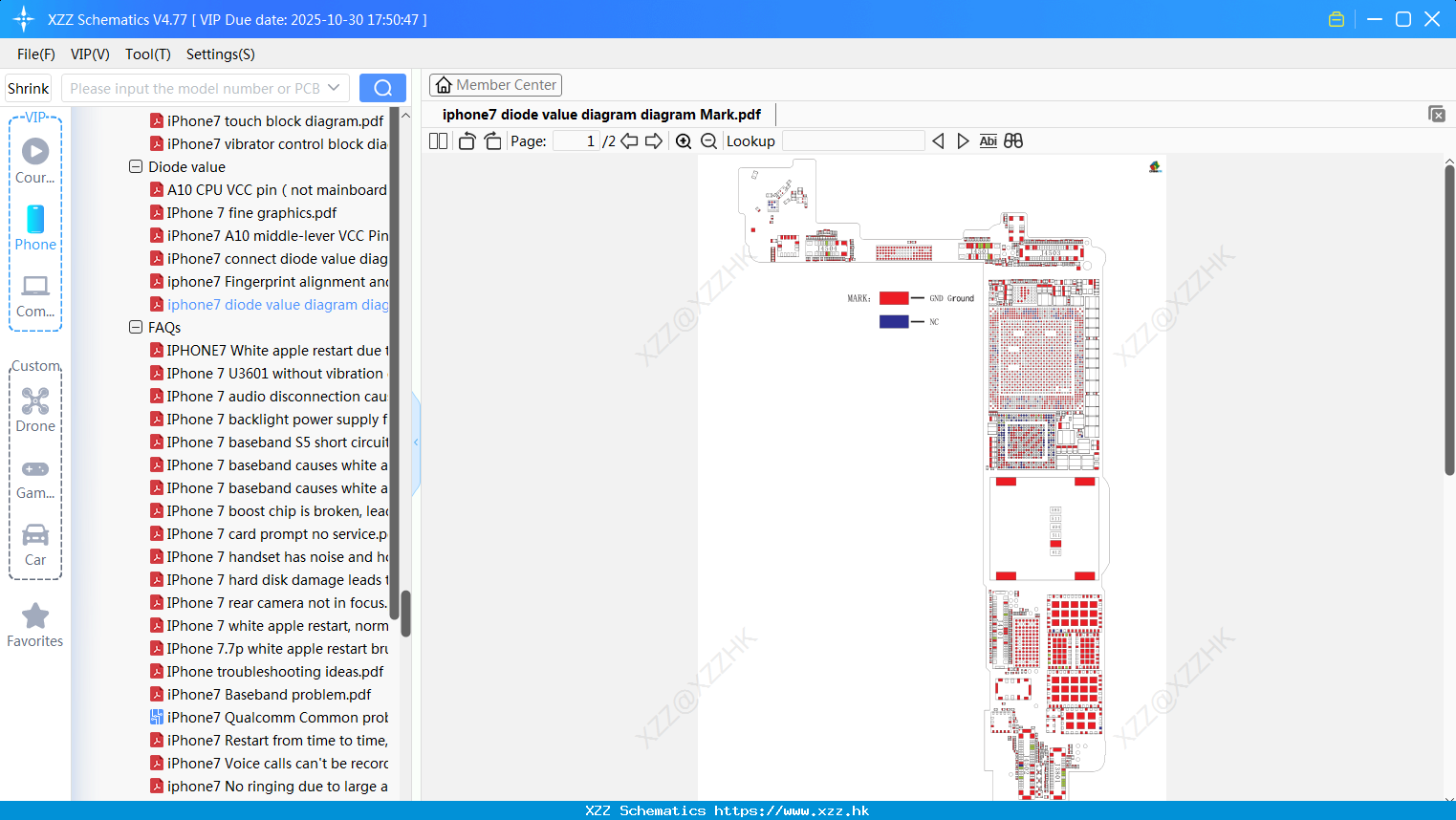Click the file tree vertical scrollbar thumb

(405, 614)
